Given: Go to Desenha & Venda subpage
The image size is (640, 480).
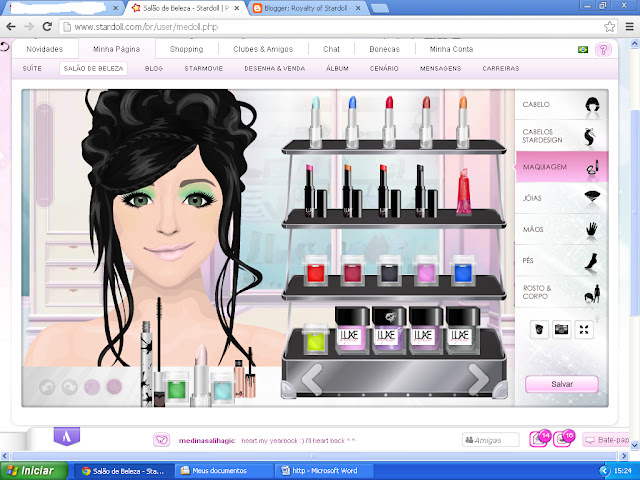Looking at the screenshot, I should (x=275, y=68).
